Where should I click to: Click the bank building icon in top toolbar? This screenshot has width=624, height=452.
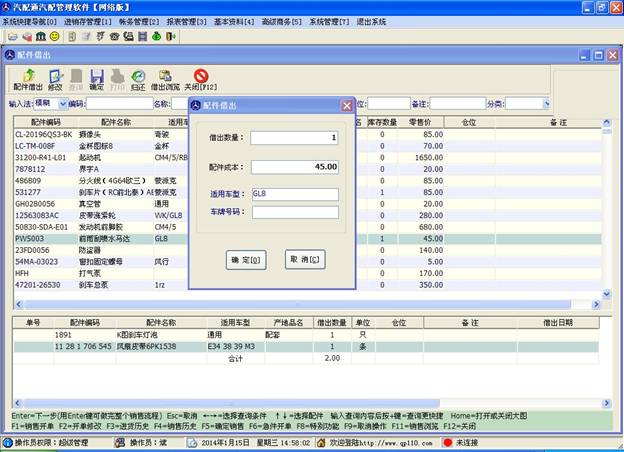click(x=40, y=36)
